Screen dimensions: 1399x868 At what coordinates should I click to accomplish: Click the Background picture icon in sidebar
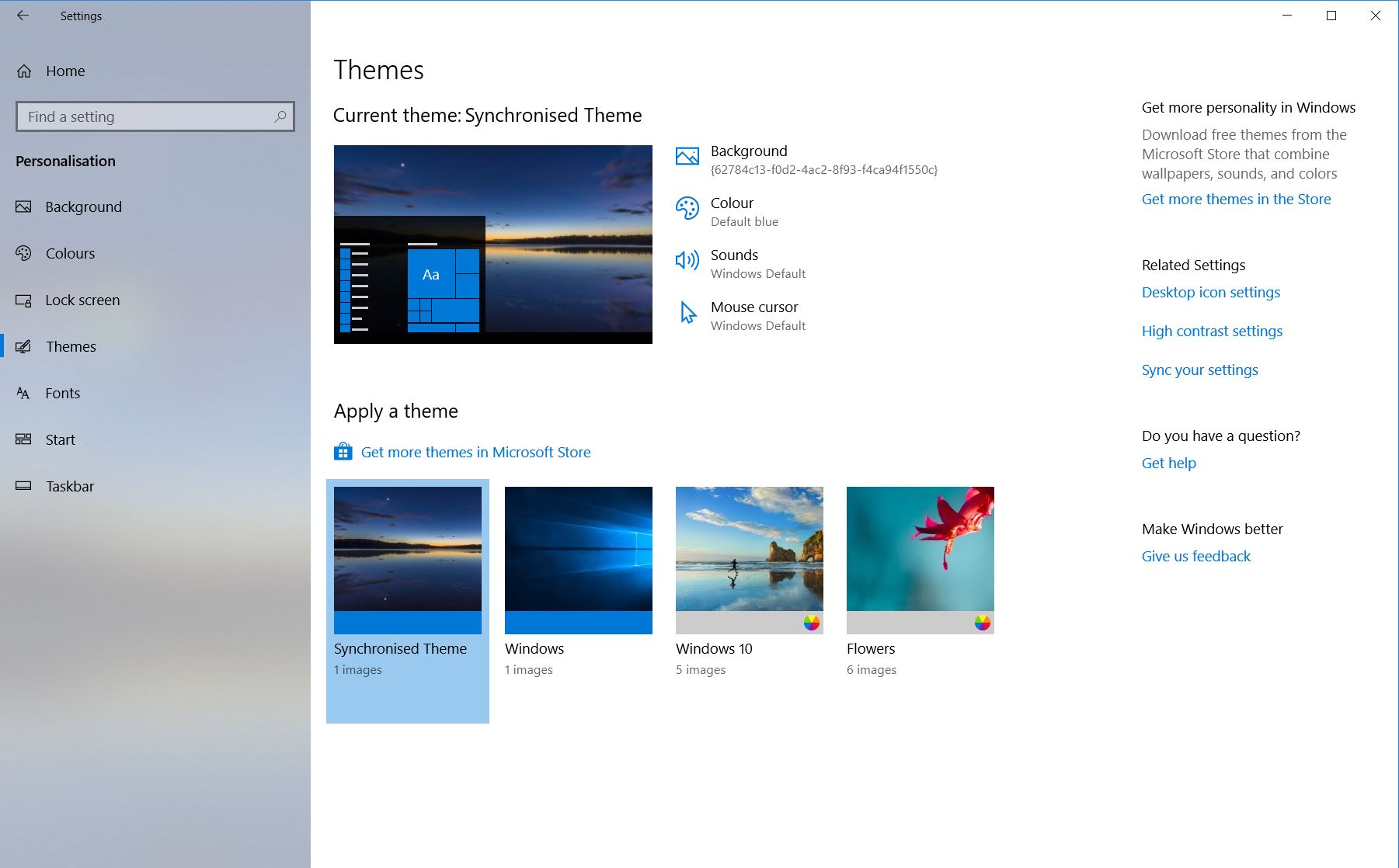click(x=23, y=207)
